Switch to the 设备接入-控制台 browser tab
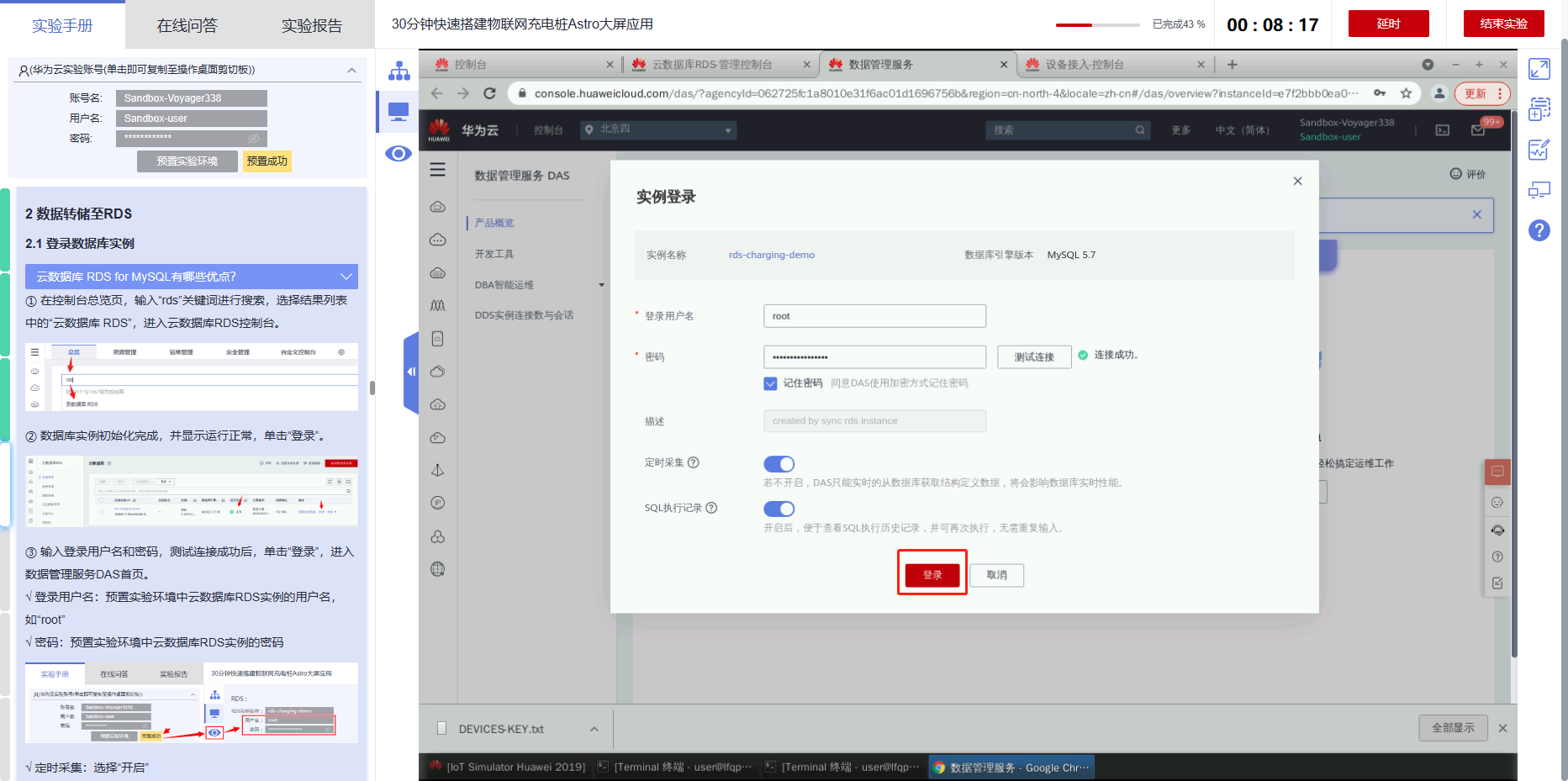The width and height of the screenshot is (1568, 781). pos(1113,65)
